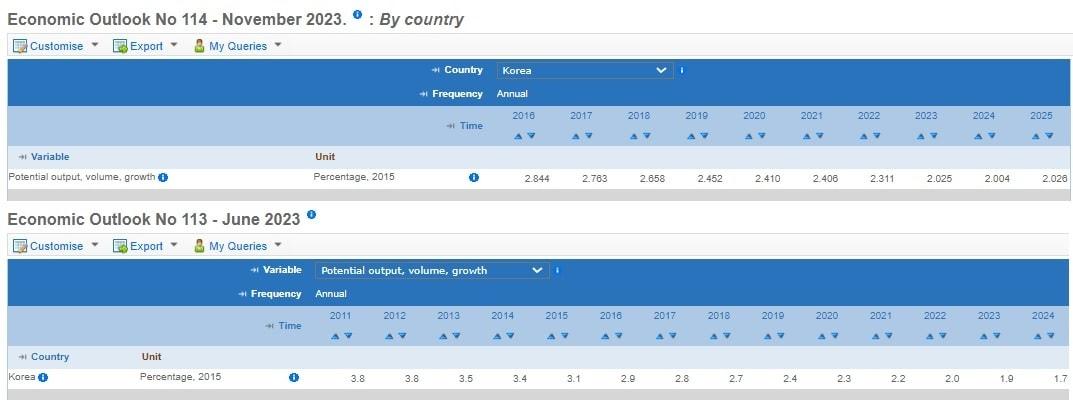Sort ascending by 2011 in the bottom table

pos(335,336)
